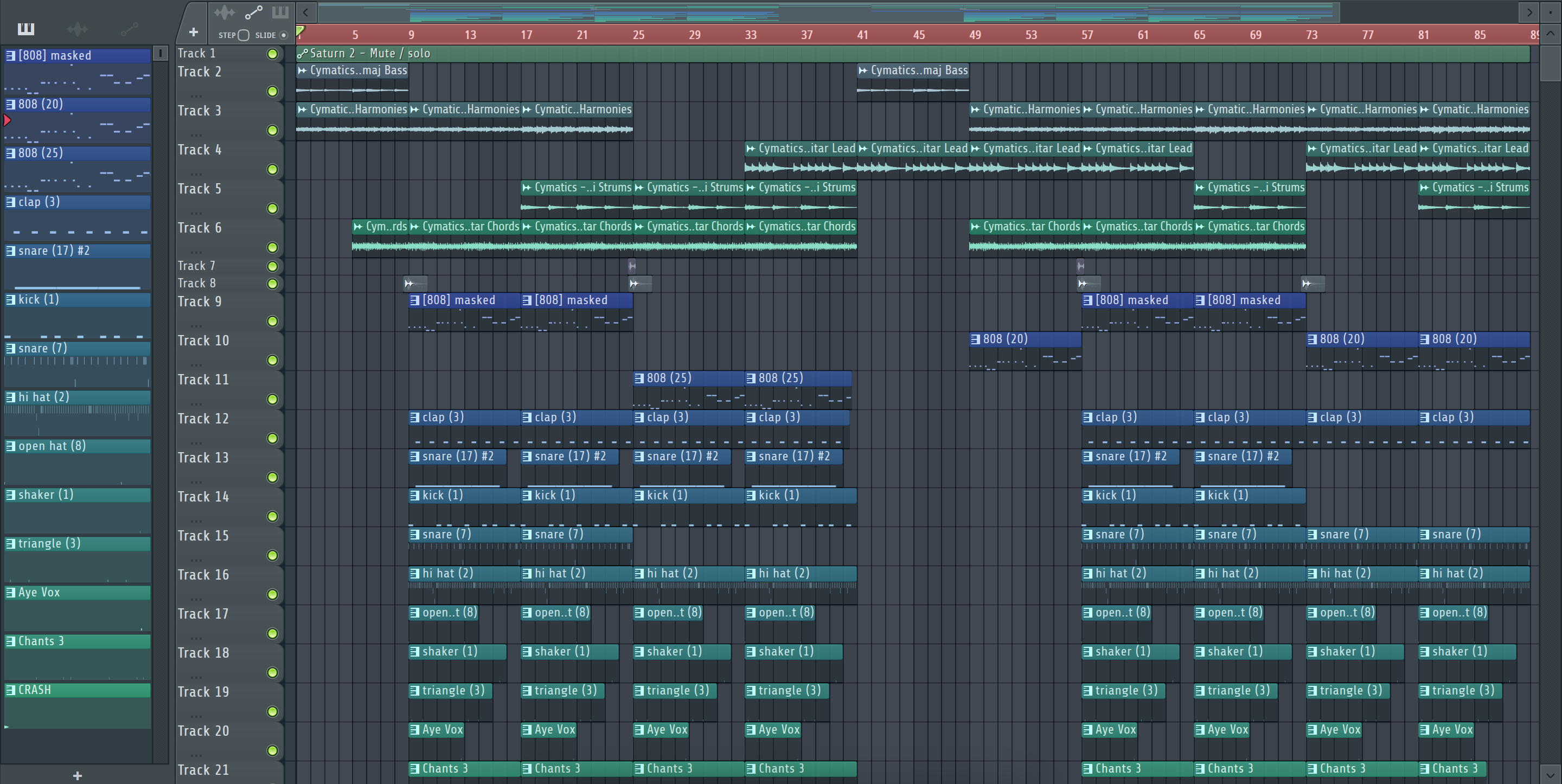Add a new pattern with the picker's bottom plus

click(x=77, y=775)
